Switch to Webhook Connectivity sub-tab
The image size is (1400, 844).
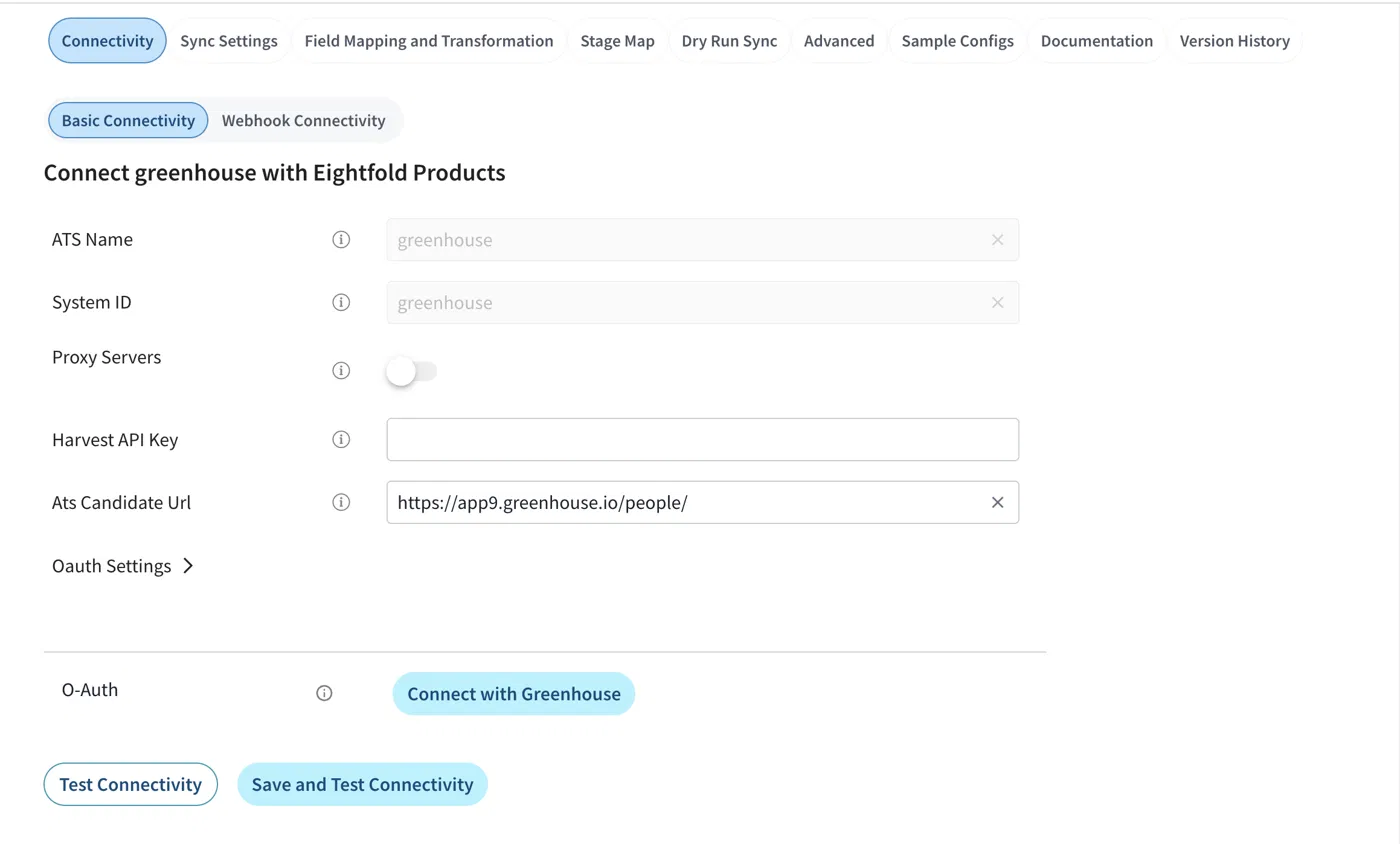coord(303,120)
